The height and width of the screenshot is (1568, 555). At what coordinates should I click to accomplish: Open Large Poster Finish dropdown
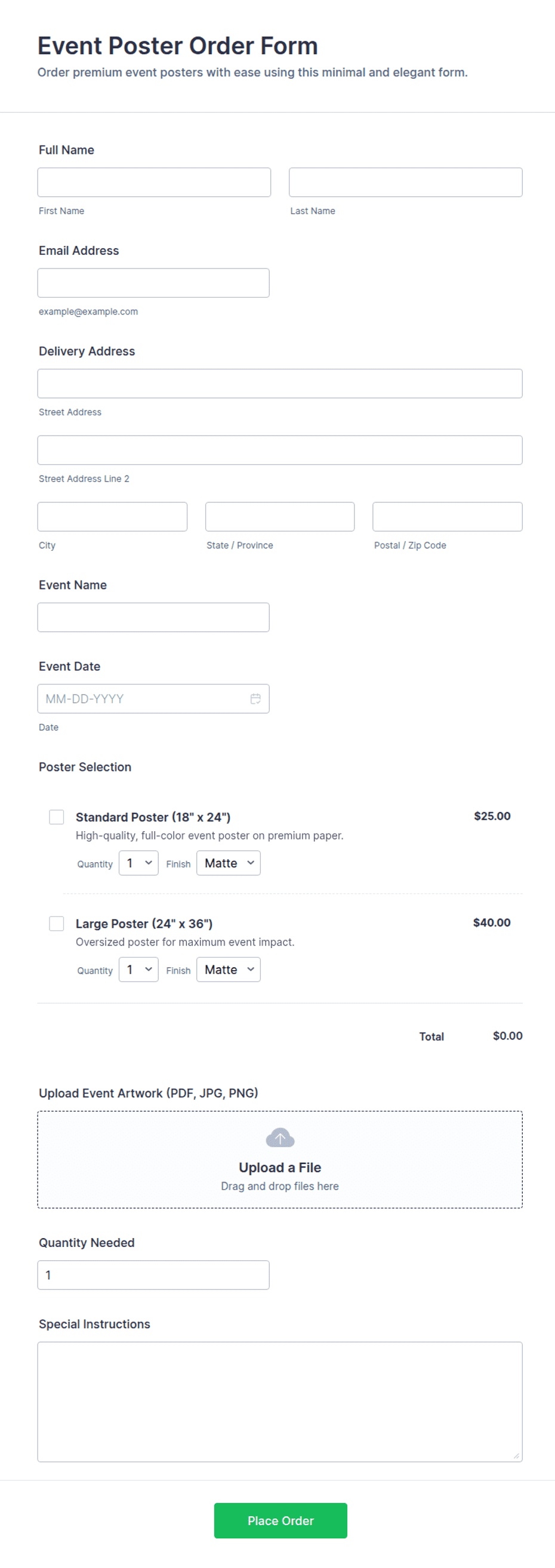tap(228, 970)
